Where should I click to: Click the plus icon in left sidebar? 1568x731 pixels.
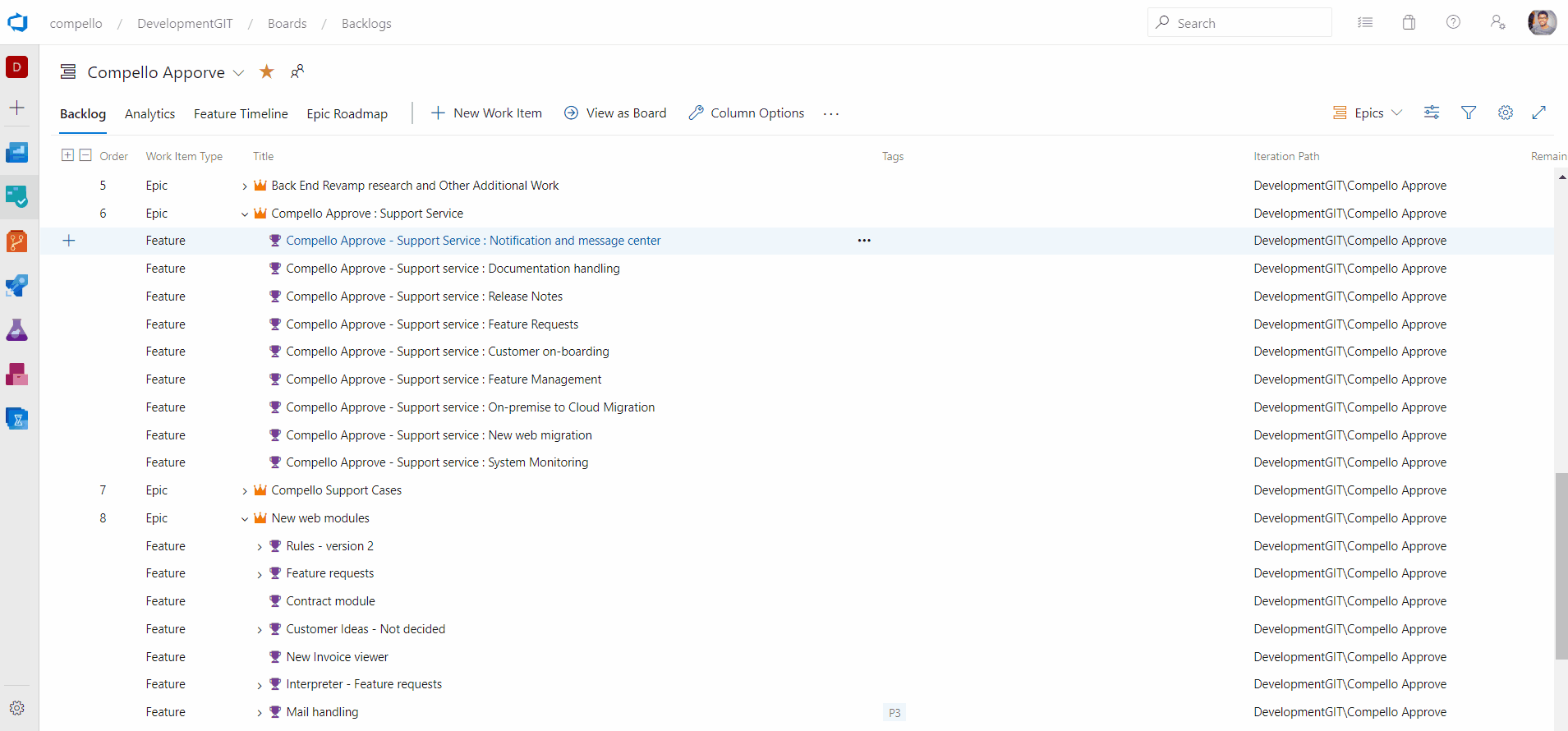point(17,108)
